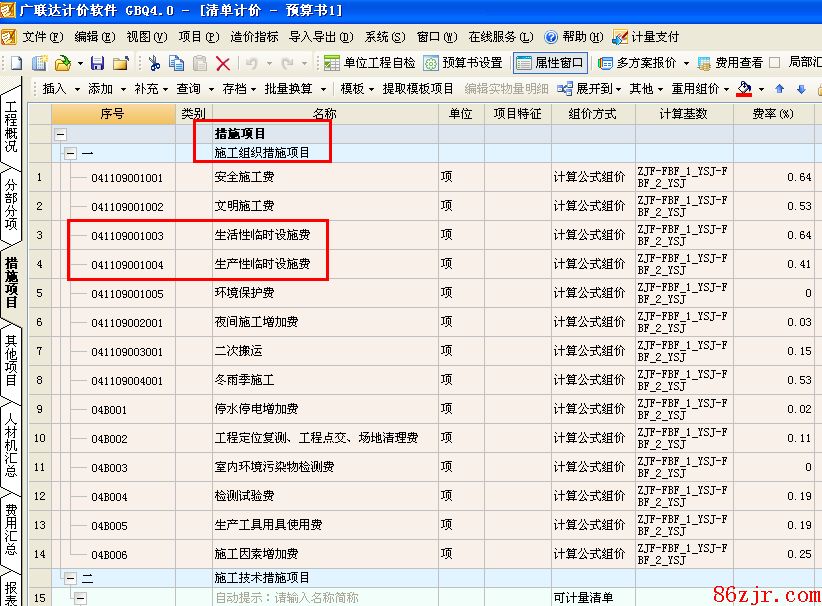Click the Save (floppy disk) icon
Viewport: 822px width, 606px height.
tap(97, 63)
